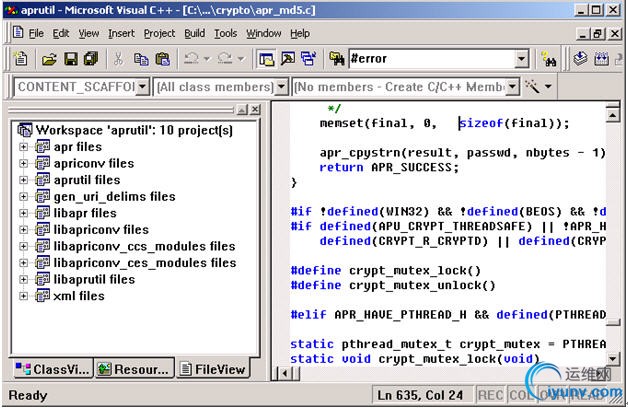Viewport: 628px width, 408px height.
Task: Expand the xml files project node
Action: click(24, 296)
